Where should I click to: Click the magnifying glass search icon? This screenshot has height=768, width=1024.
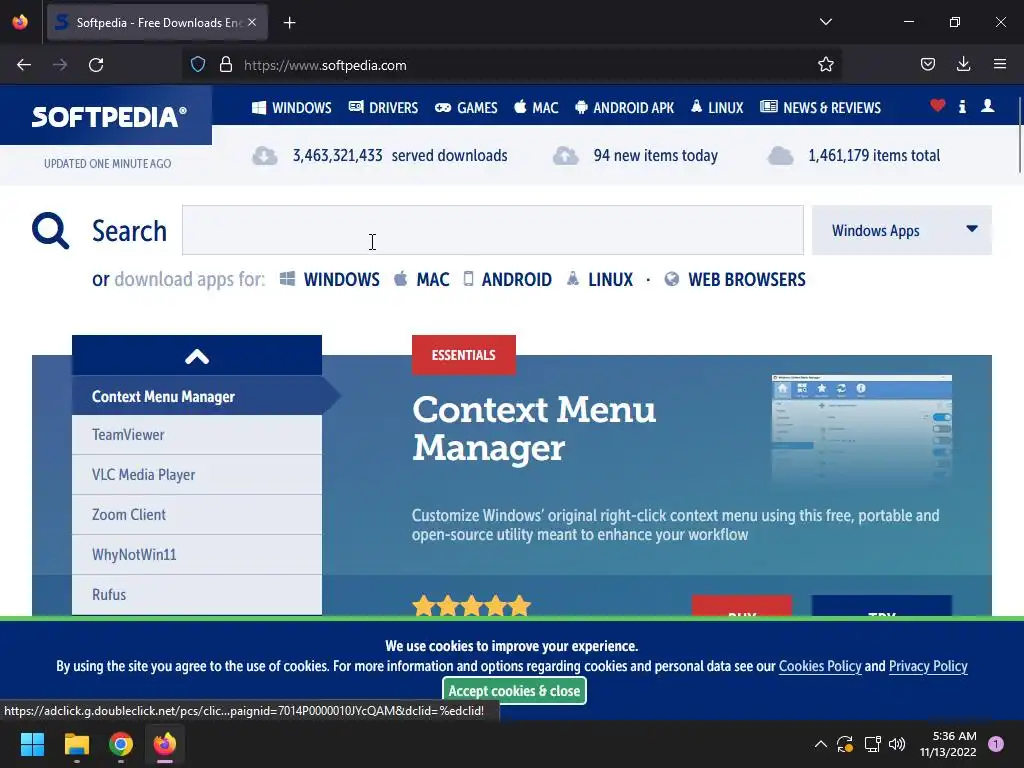coord(50,231)
